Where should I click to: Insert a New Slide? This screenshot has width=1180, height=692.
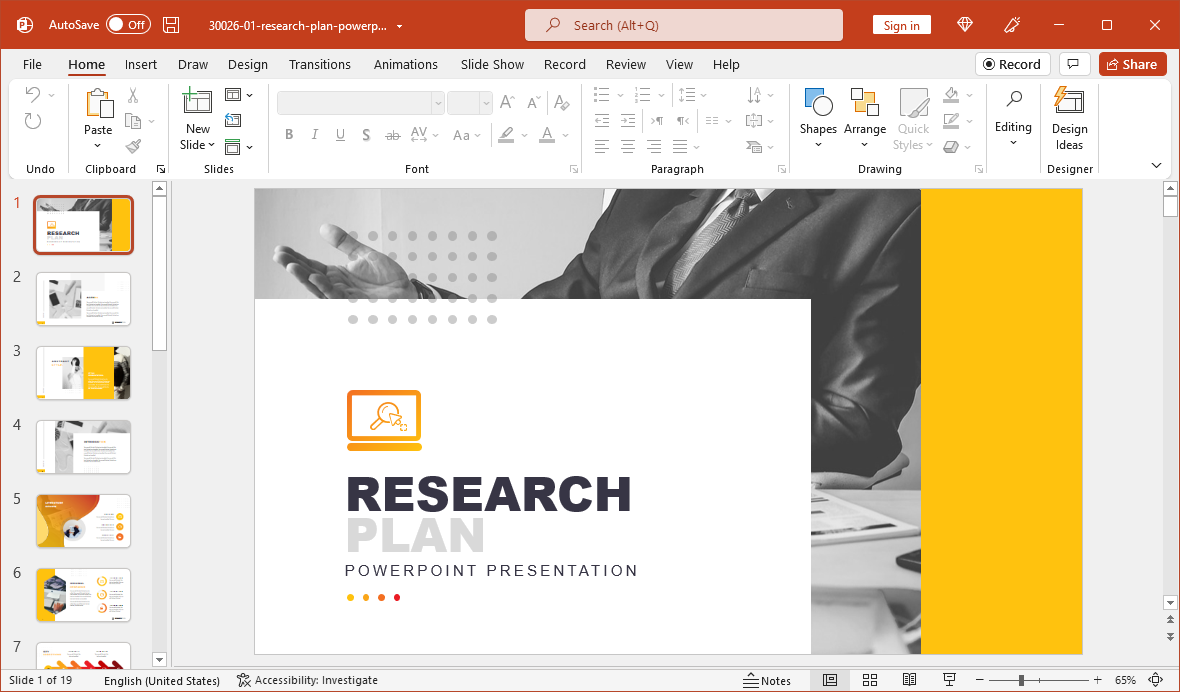tap(197, 108)
